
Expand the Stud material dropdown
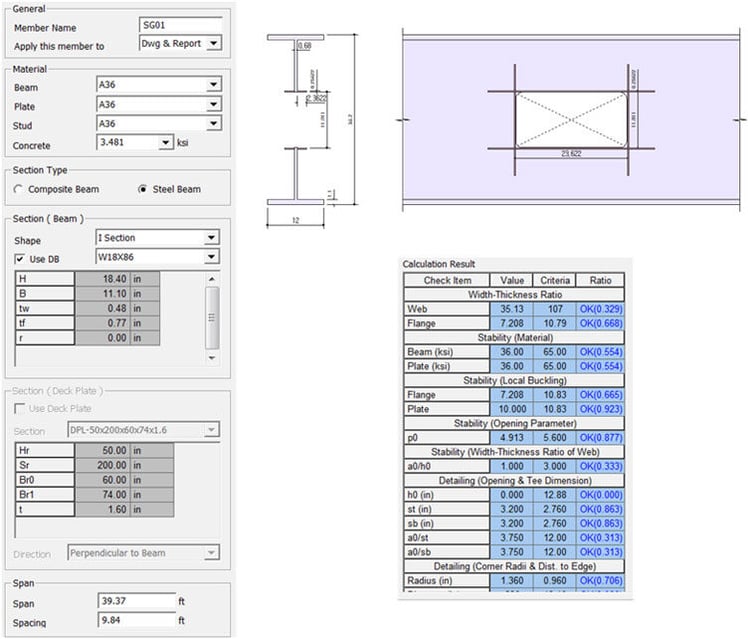[213, 124]
